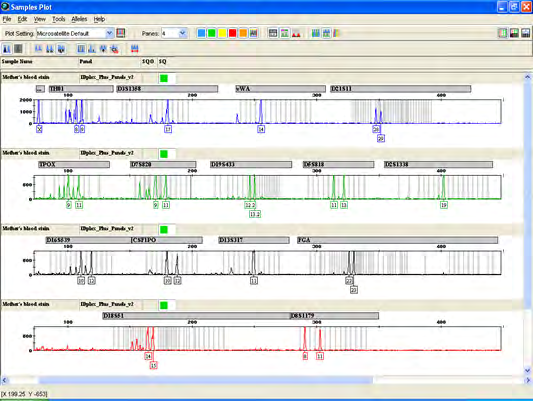This screenshot has height=401, width=533.
Task: Select the D16S539 marker header bar
Action: pyautogui.click(x=88, y=240)
